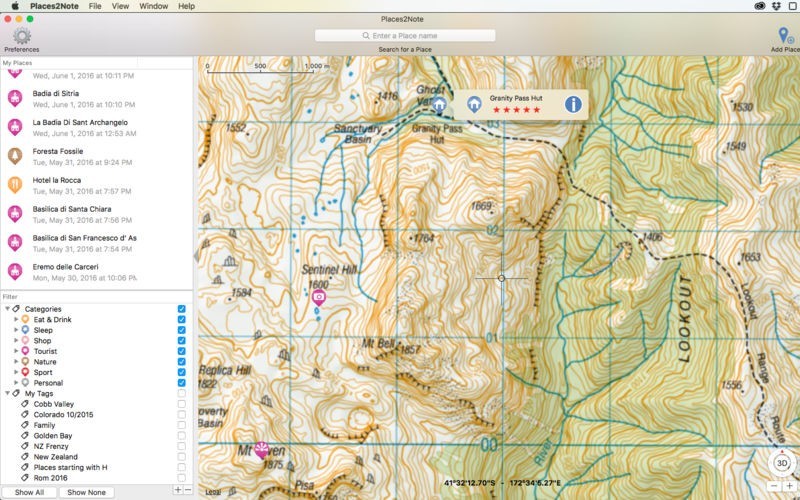Uncheck the Categories checkbox

[182, 309]
